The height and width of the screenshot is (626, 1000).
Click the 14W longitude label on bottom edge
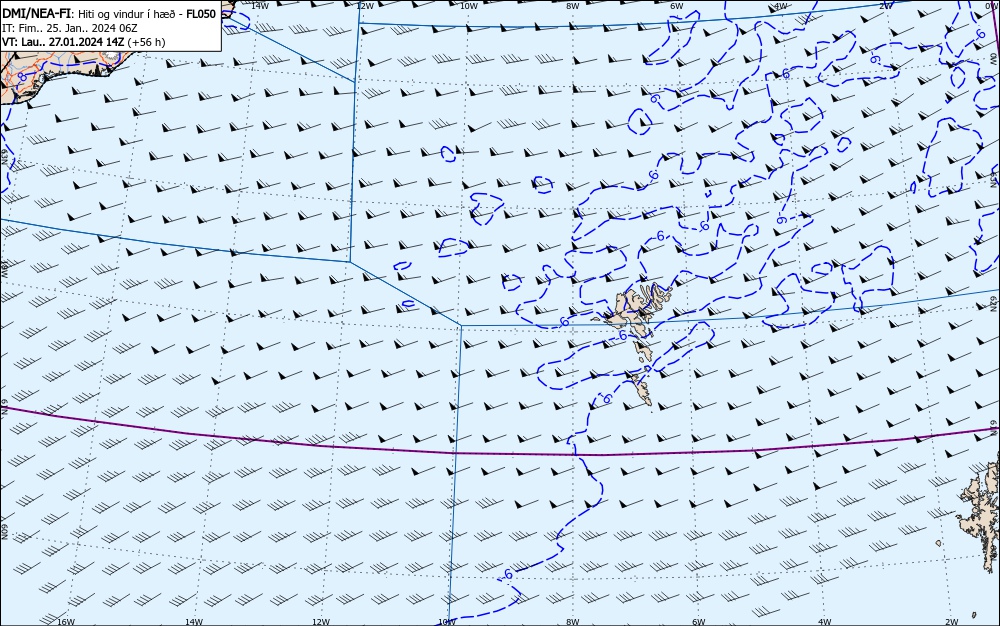(194, 622)
